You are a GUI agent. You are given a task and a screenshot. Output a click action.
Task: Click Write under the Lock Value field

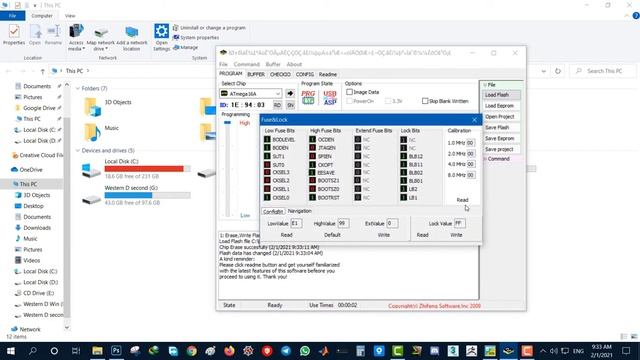(x=456, y=235)
